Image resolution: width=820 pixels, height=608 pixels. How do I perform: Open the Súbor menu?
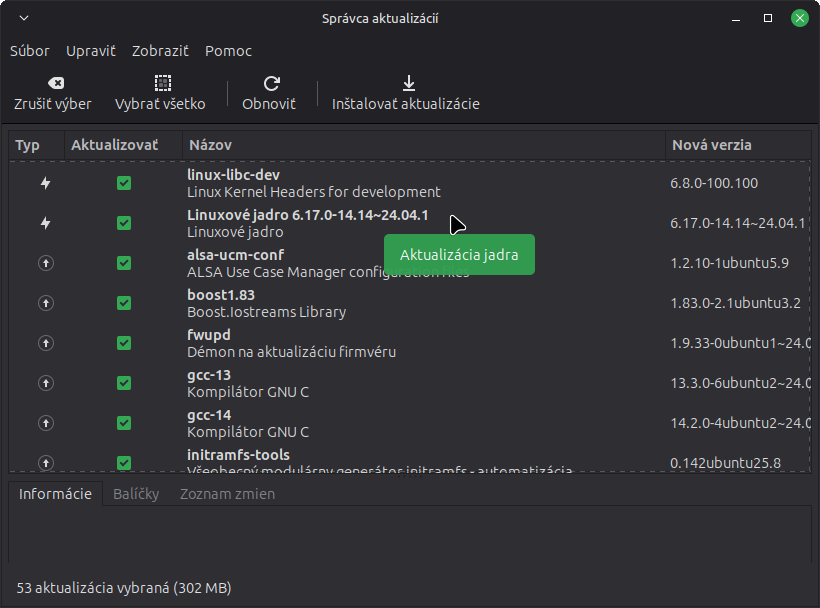pyautogui.click(x=29, y=51)
